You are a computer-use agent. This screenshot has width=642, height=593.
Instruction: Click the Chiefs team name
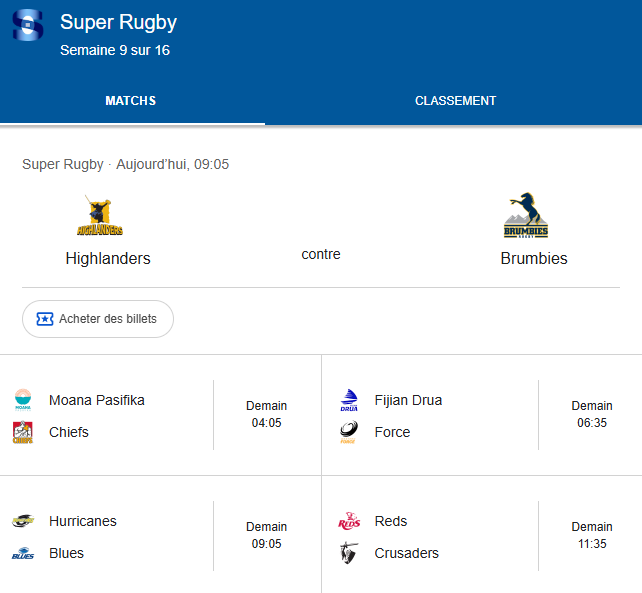(x=69, y=432)
